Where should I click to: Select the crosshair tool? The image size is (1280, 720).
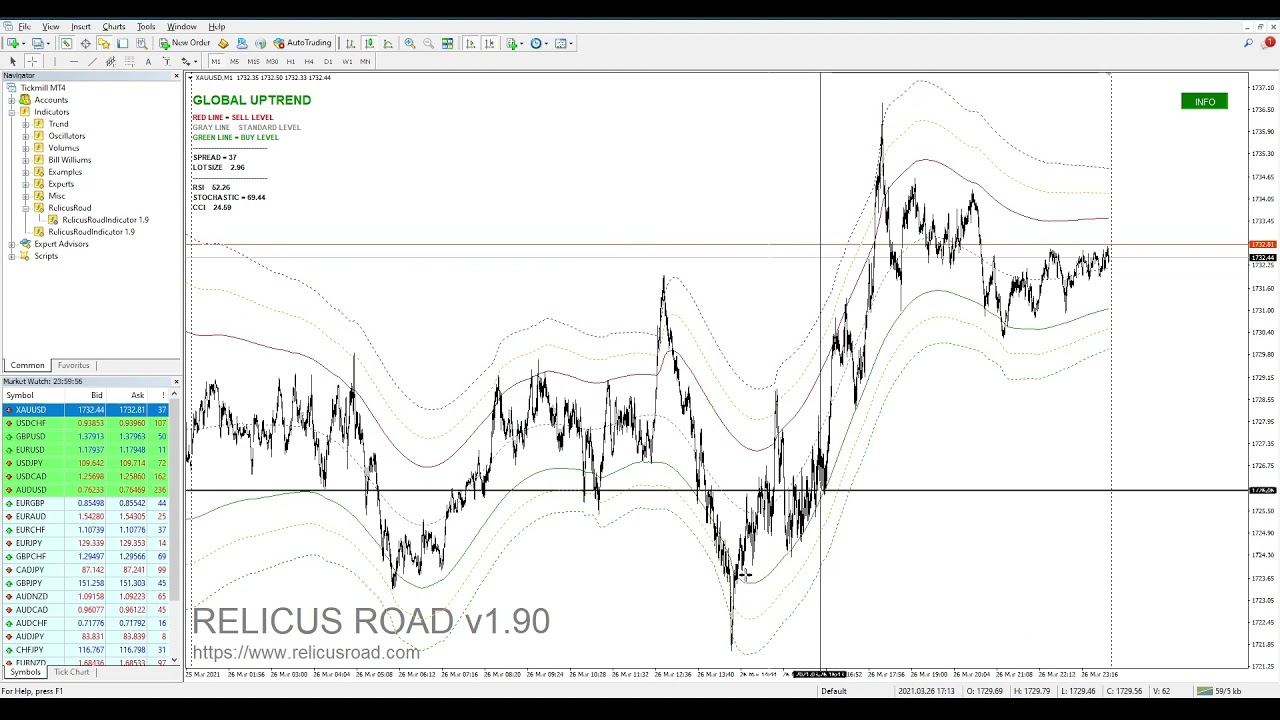click(x=32, y=62)
